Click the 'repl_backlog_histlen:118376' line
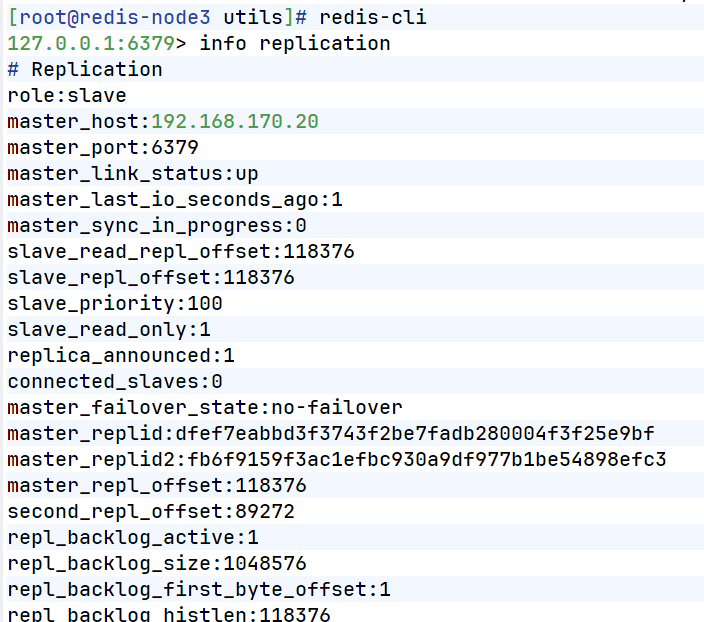 (x=169, y=614)
